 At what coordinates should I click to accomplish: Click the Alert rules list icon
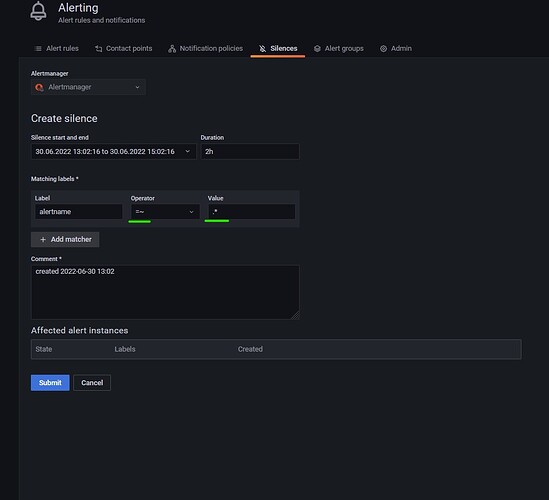[38, 49]
